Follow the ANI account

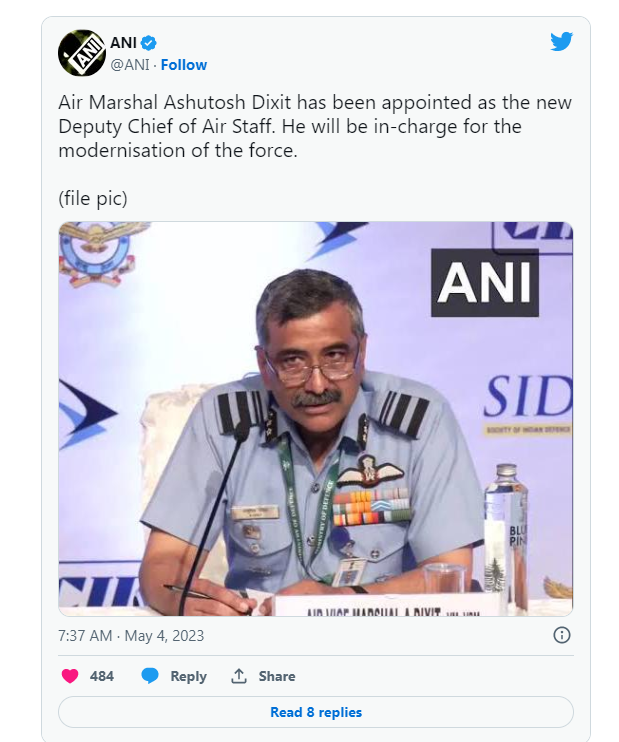(x=184, y=65)
